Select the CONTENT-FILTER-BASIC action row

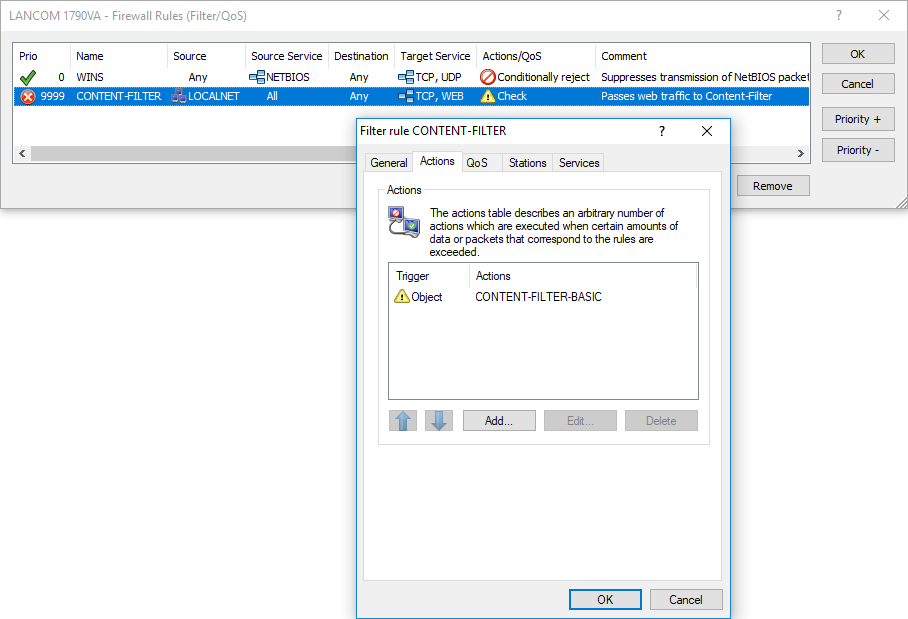(x=538, y=297)
